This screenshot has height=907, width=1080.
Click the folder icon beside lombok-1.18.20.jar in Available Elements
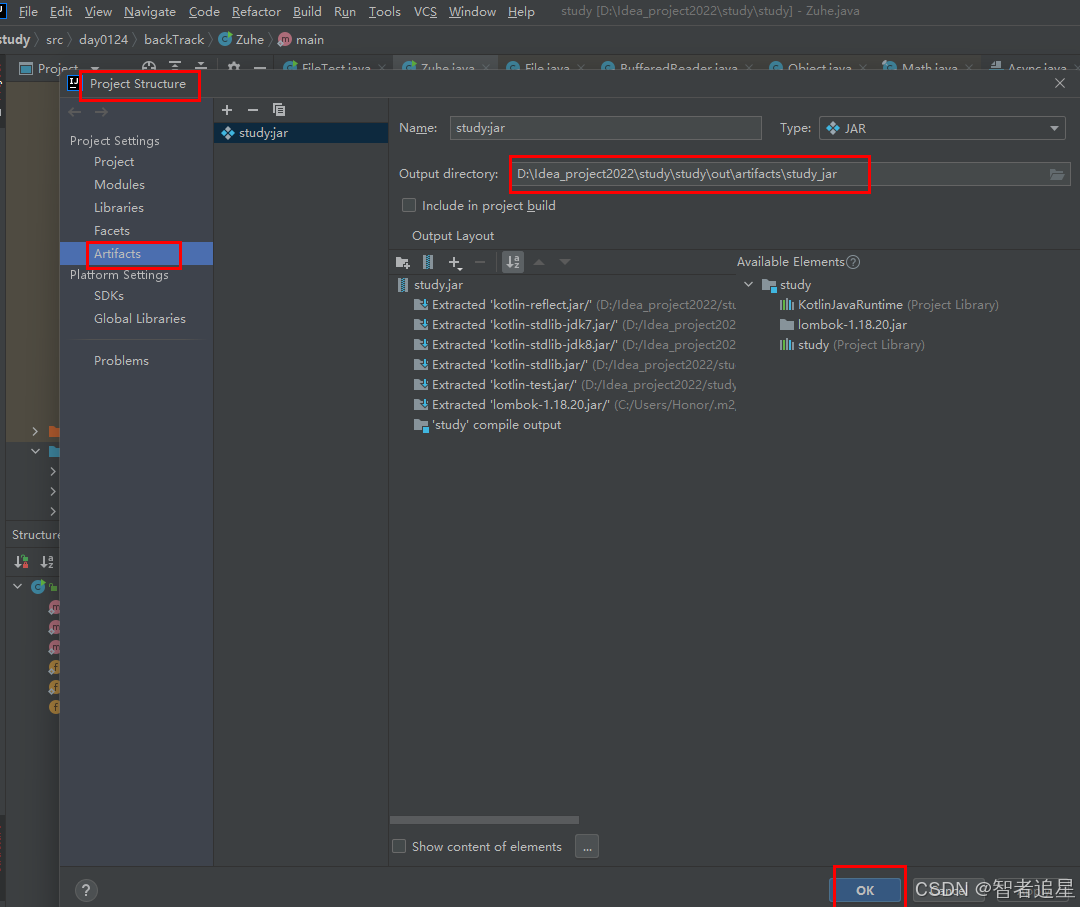tap(787, 325)
